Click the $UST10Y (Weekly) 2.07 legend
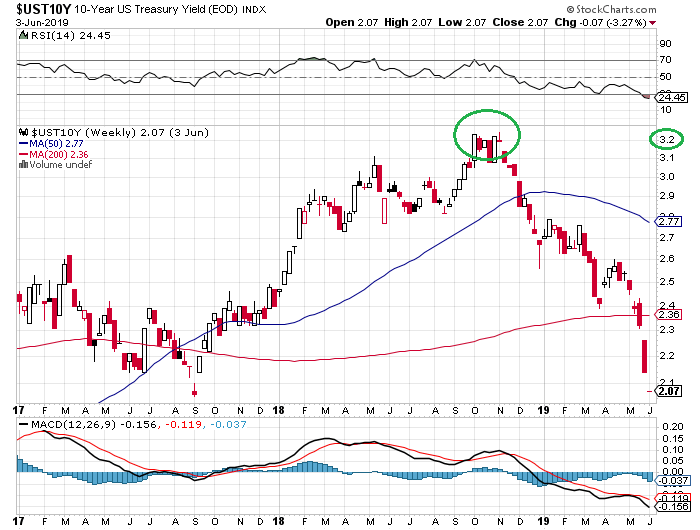700x530 pixels. pyautogui.click(x=119, y=133)
